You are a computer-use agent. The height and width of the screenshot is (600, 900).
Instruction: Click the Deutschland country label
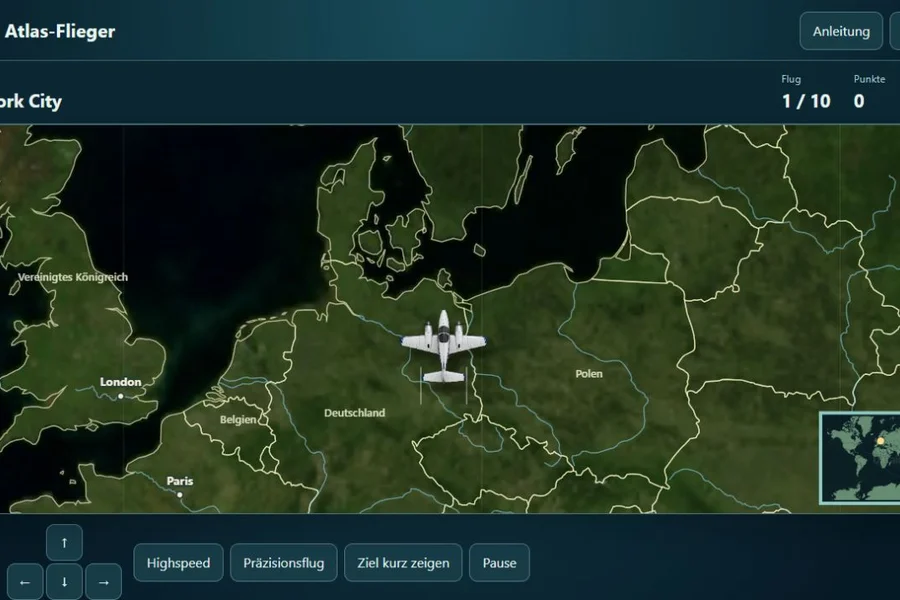(x=355, y=413)
